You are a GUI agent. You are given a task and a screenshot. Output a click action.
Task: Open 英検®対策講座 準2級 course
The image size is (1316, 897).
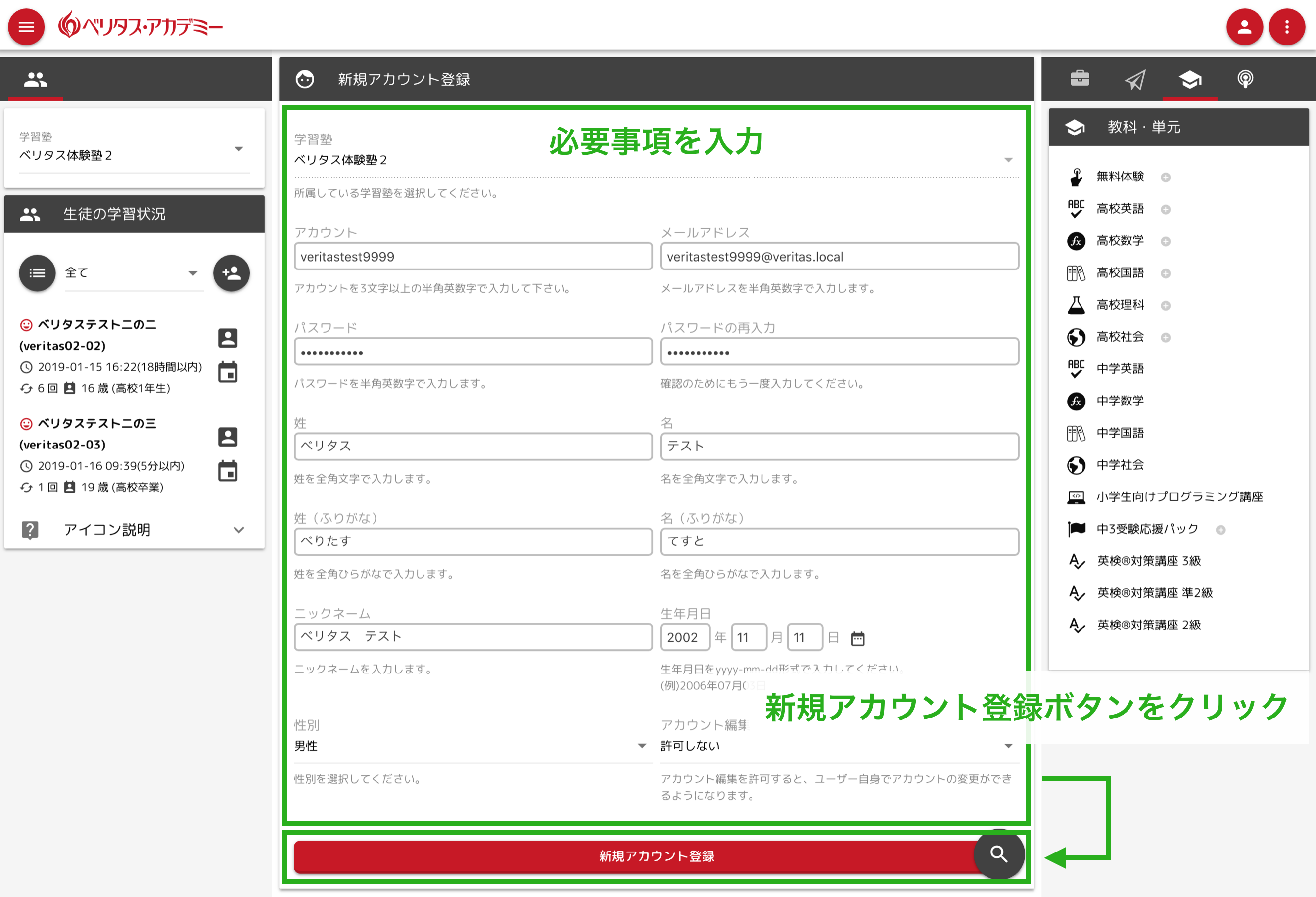point(1154,593)
